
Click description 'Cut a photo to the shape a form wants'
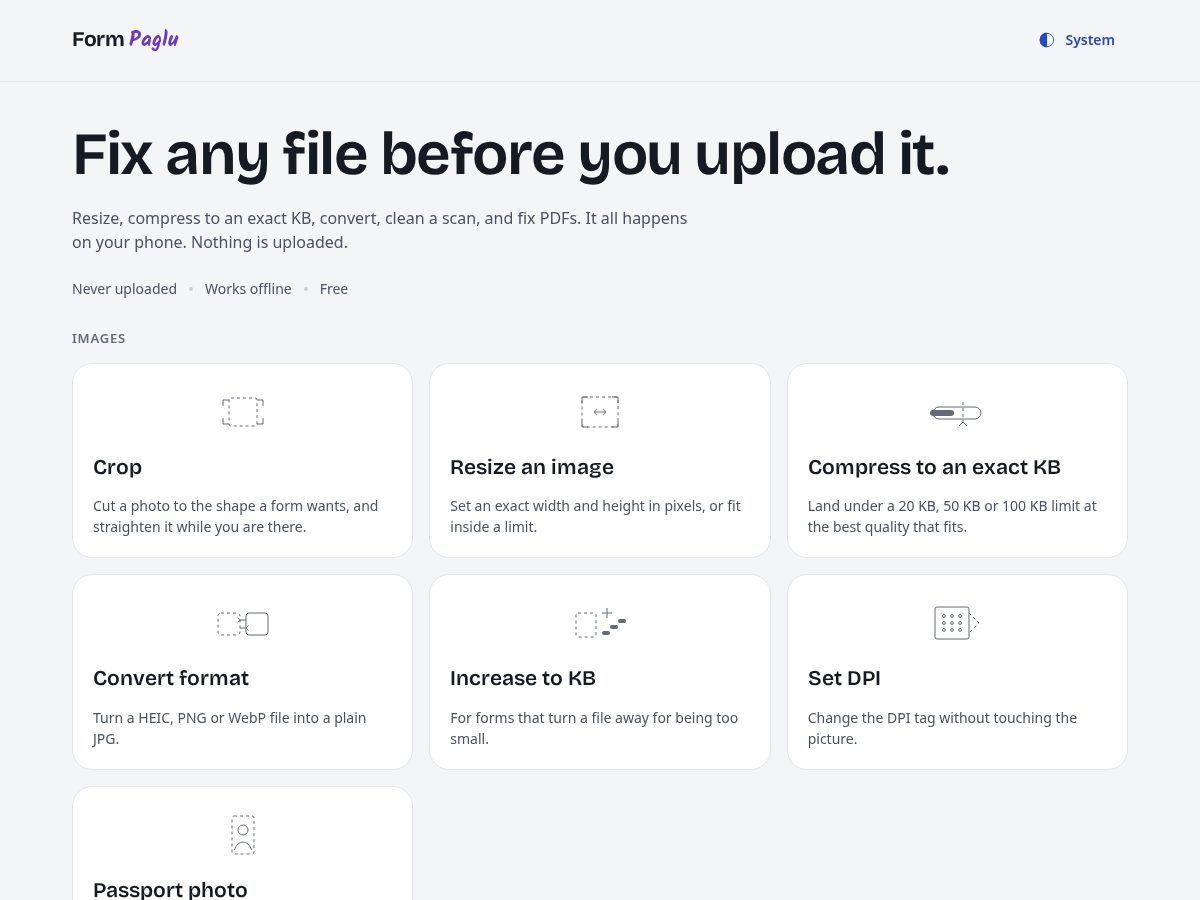click(x=236, y=516)
